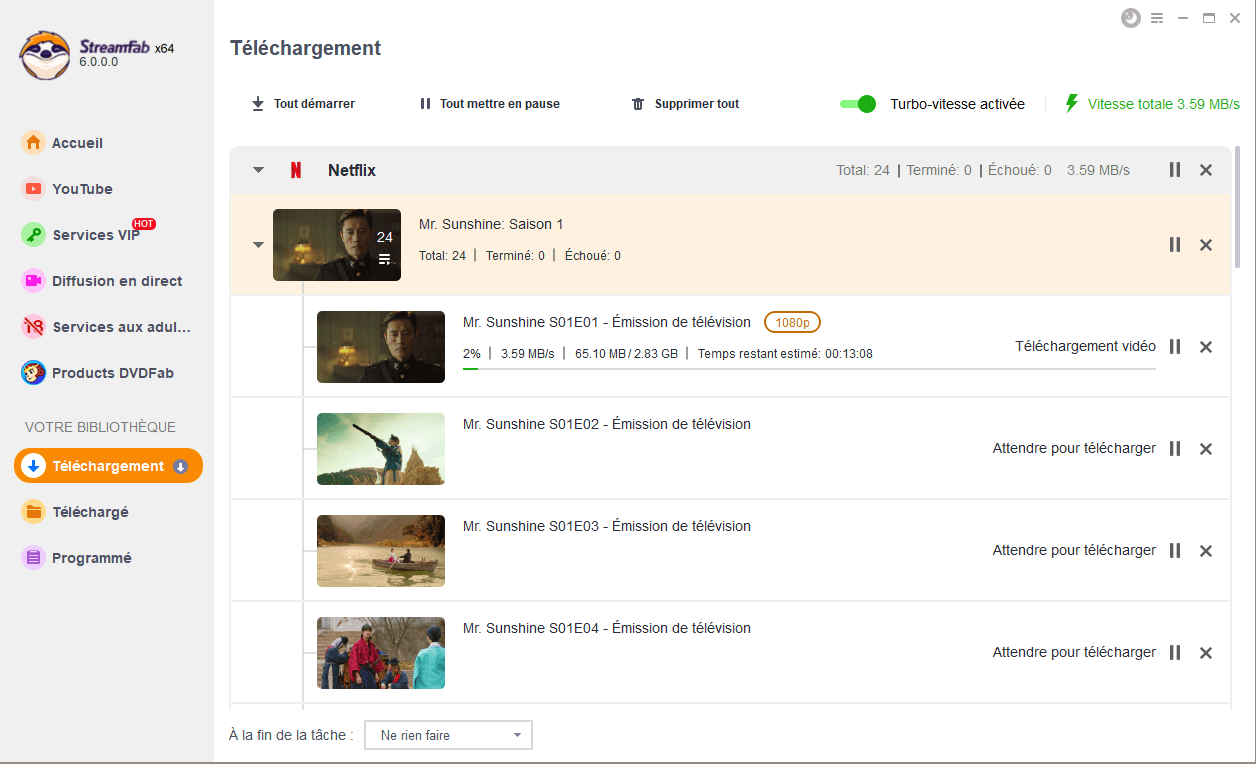
Task: Remove the Netflix group
Action: [1206, 170]
